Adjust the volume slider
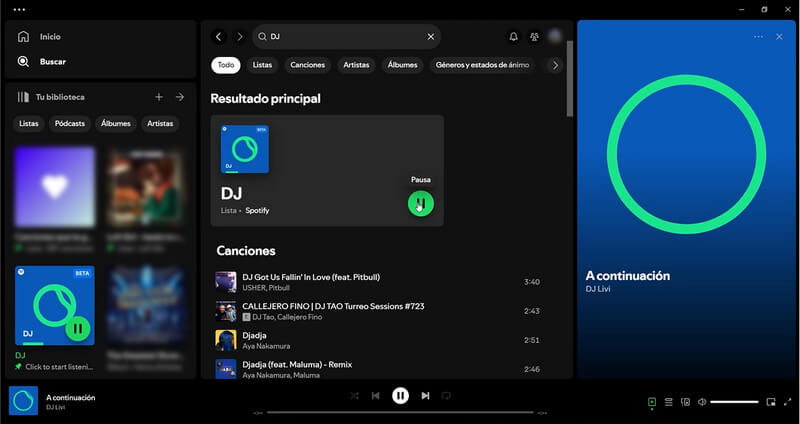Viewport: 800px width, 424px height. pyautogui.click(x=734, y=402)
